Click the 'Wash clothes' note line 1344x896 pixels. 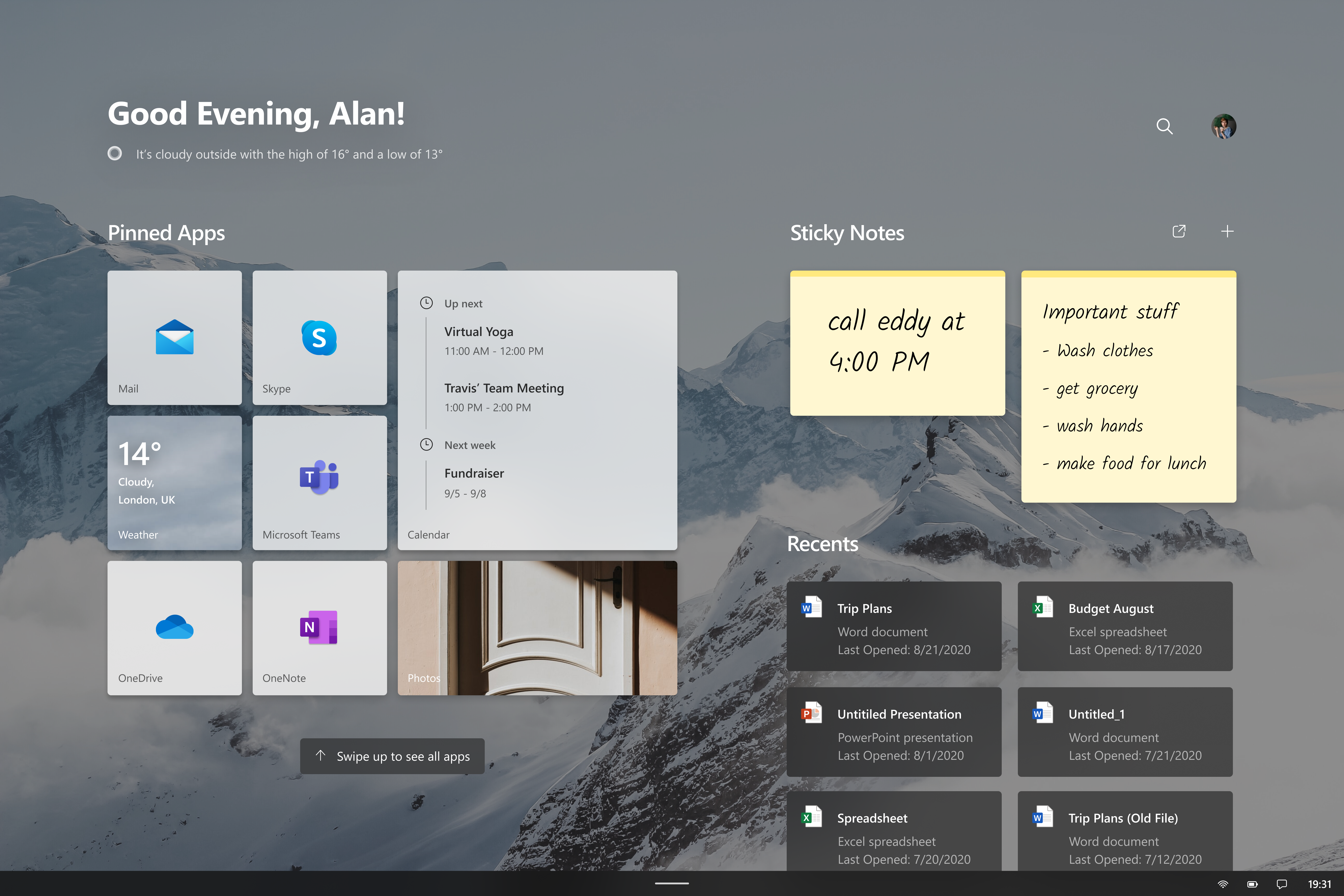[x=1098, y=350]
